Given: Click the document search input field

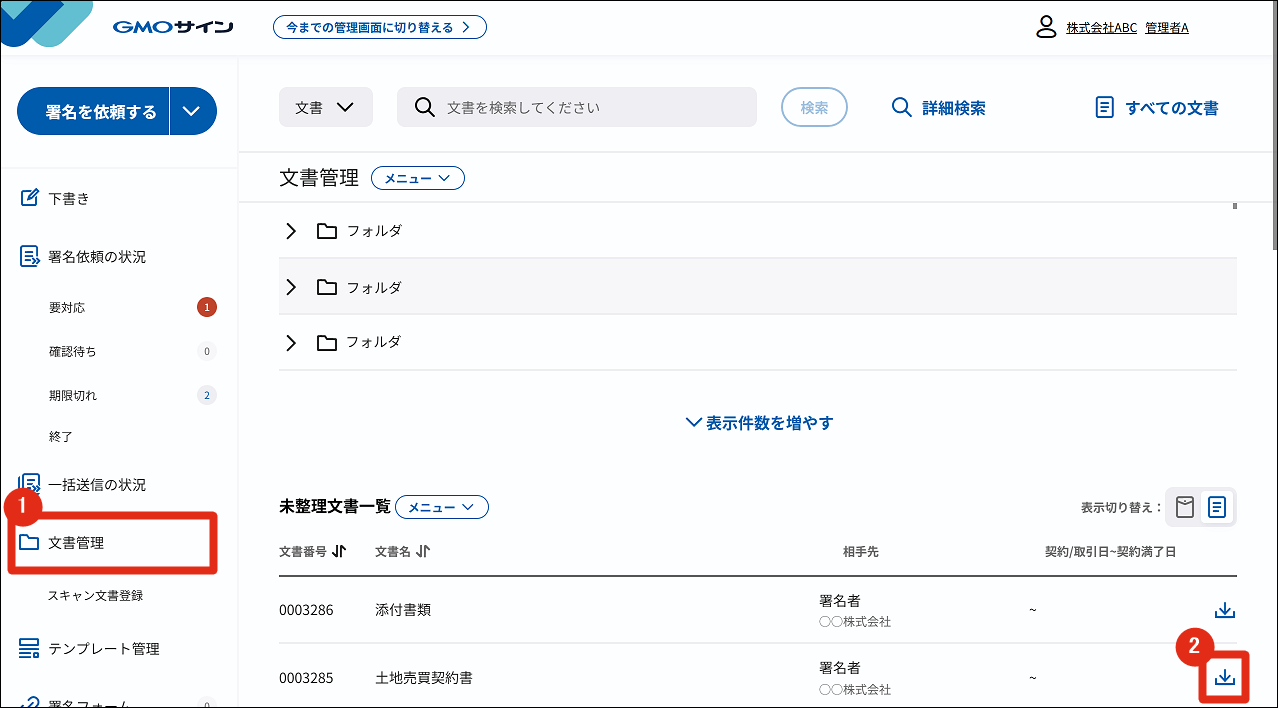Looking at the screenshot, I should pyautogui.click(x=590, y=108).
